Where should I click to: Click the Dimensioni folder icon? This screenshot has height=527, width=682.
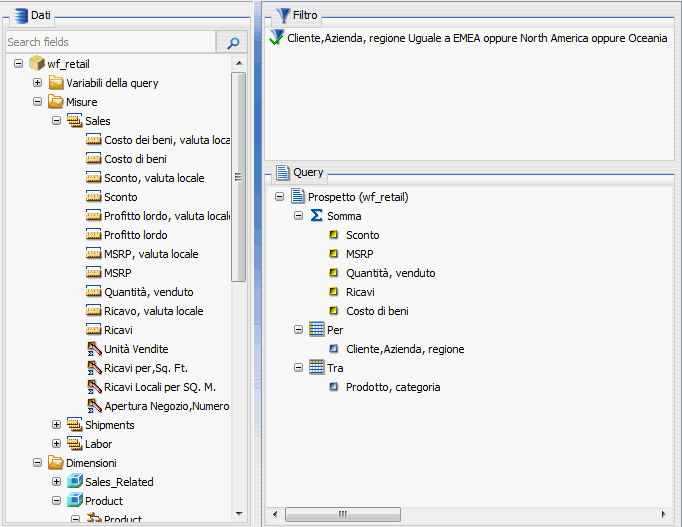point(56,463)
